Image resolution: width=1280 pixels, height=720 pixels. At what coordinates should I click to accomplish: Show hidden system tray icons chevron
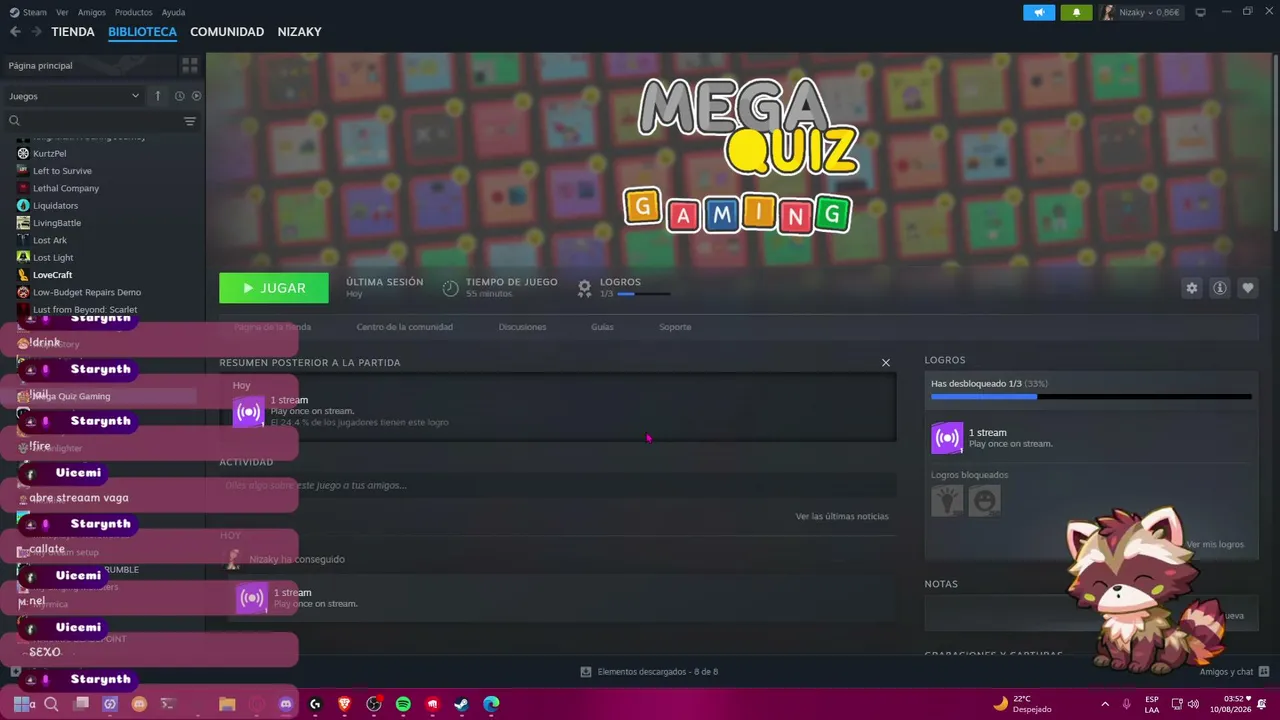tap(1105, 704)
